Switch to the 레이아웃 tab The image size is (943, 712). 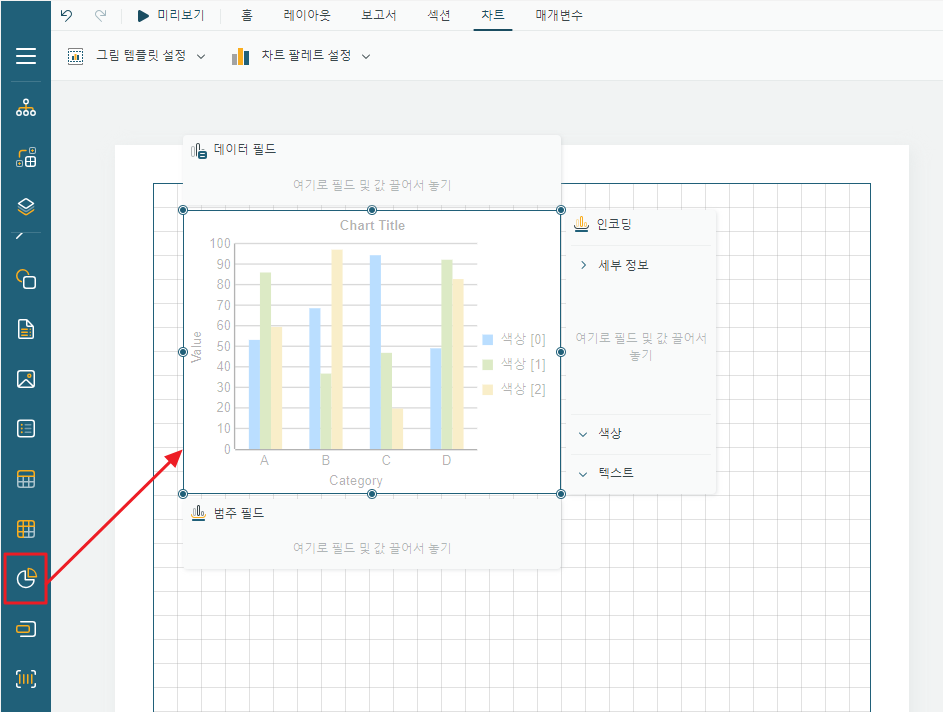(x=307, y=15)
